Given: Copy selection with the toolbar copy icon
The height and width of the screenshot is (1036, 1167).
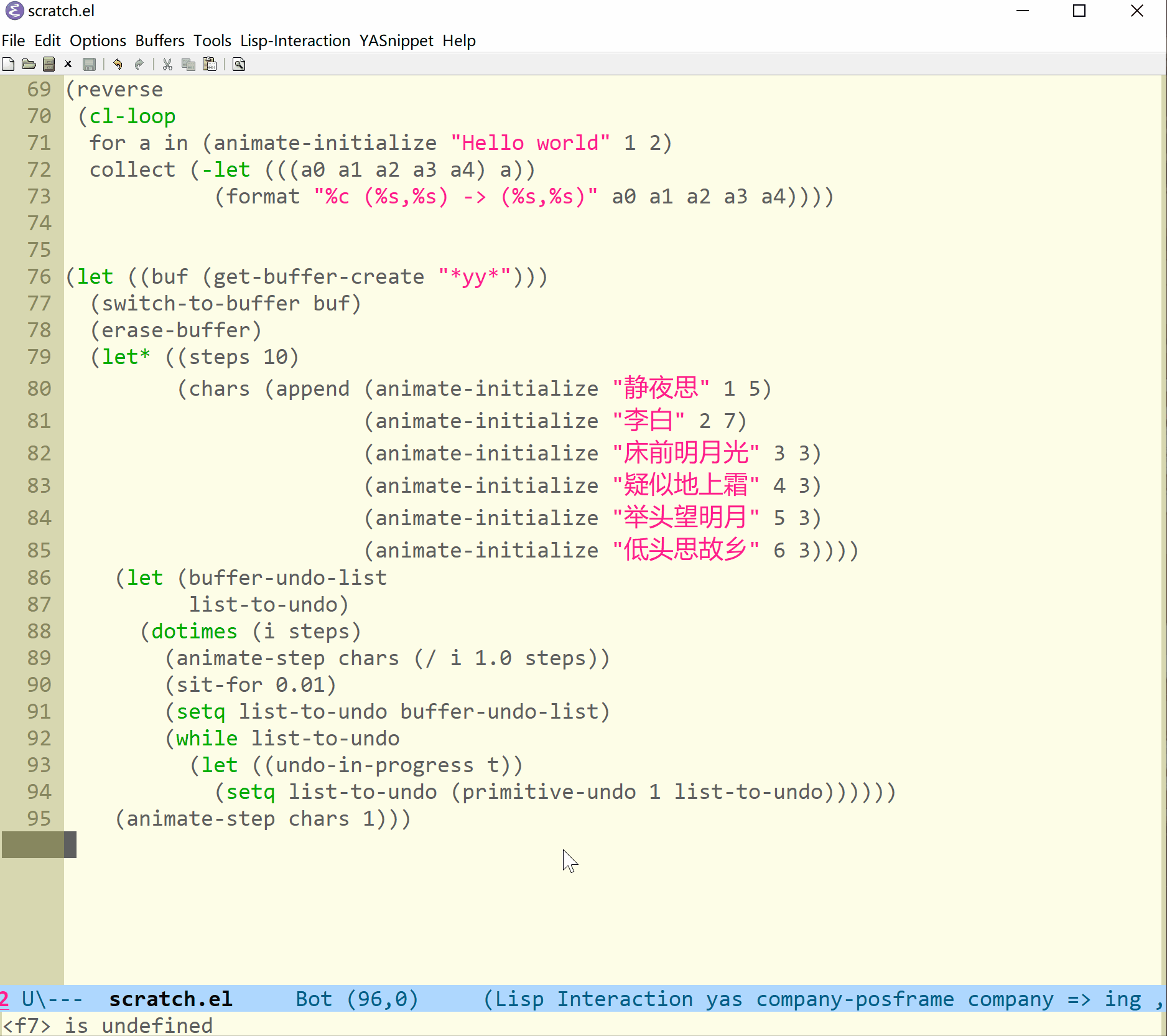Looking at the screenshot, I should pyautogui.click(x=188, y=64).
